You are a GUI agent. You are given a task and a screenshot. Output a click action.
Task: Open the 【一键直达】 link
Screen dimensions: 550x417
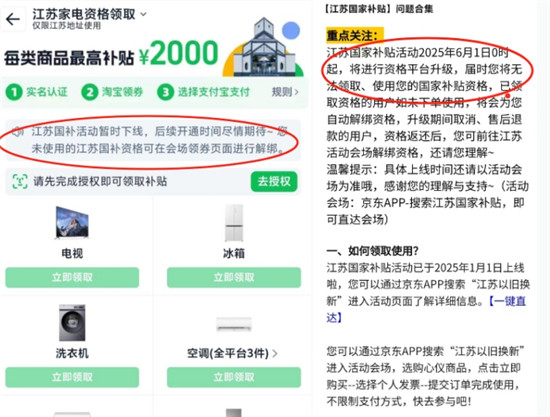pyautogui.click(x=426, y=309)
